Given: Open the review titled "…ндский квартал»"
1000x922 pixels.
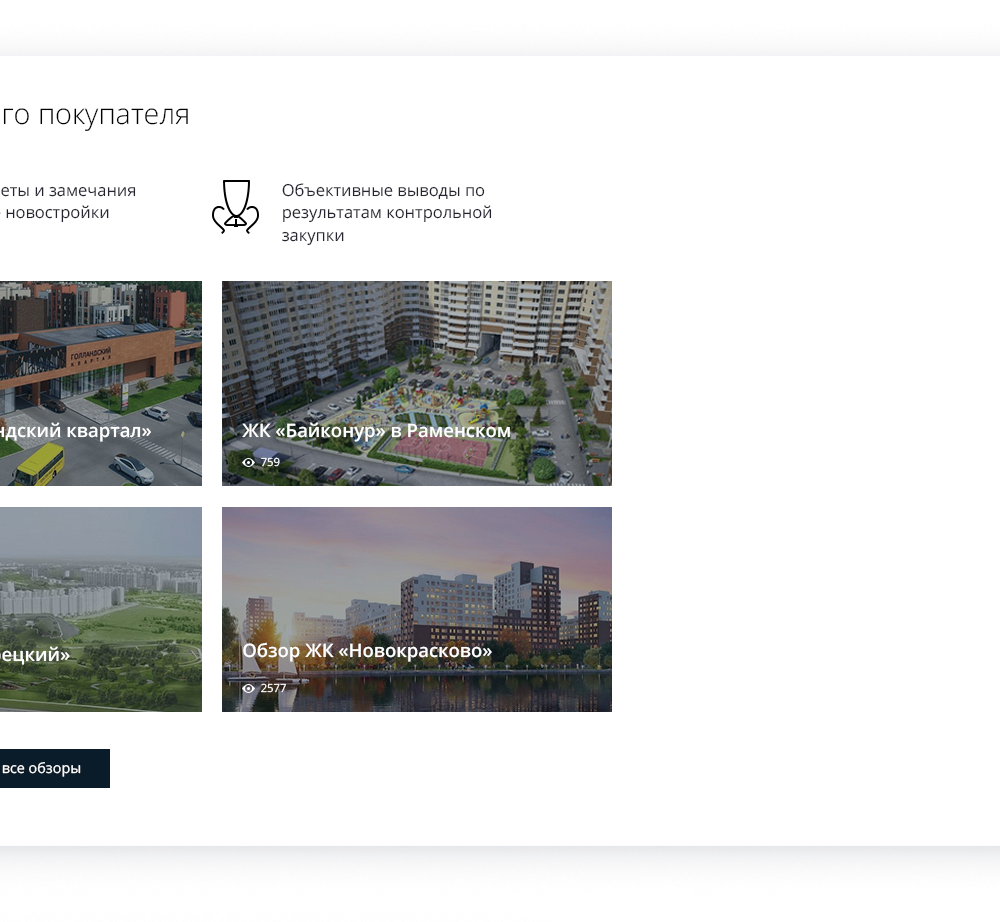Looking at the screenshot, I should click(75, 431).
